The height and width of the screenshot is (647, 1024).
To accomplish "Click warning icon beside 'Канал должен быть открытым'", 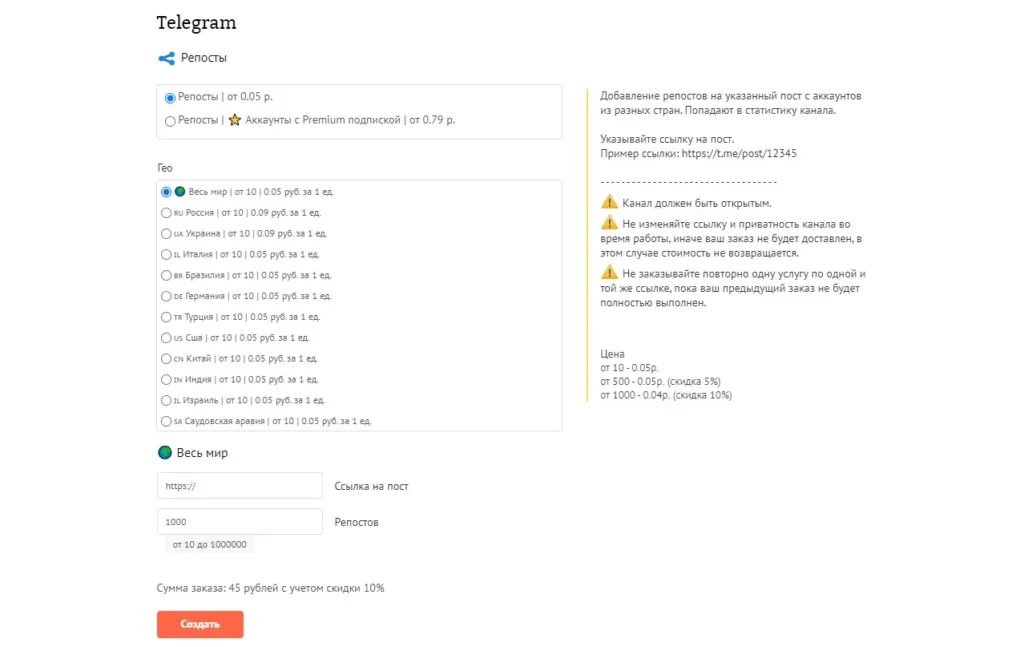I will (x=609, y=202).
